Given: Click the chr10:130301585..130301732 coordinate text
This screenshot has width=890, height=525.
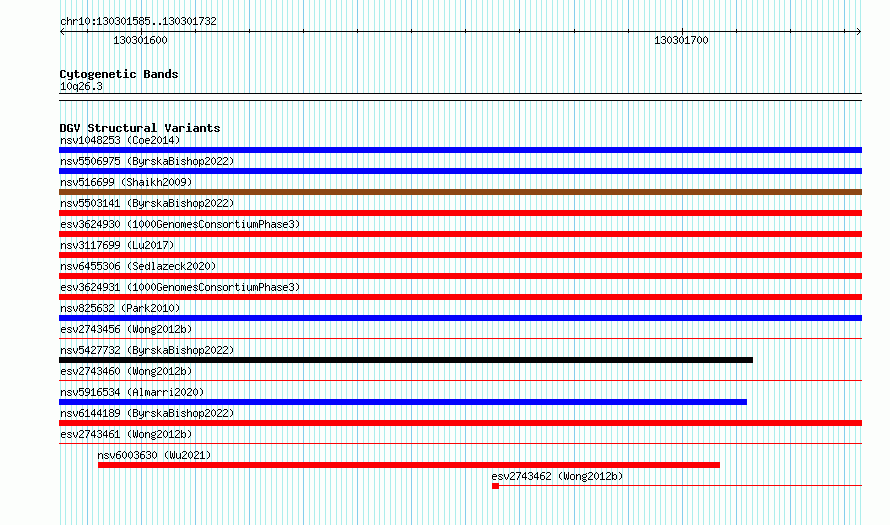Looking at the screenshot, I should coord(138,21).
